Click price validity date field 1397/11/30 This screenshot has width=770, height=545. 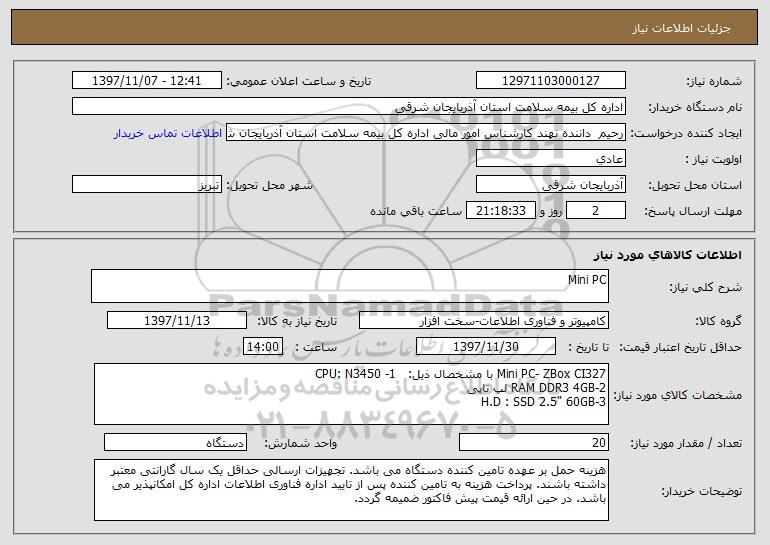(486, 347)
